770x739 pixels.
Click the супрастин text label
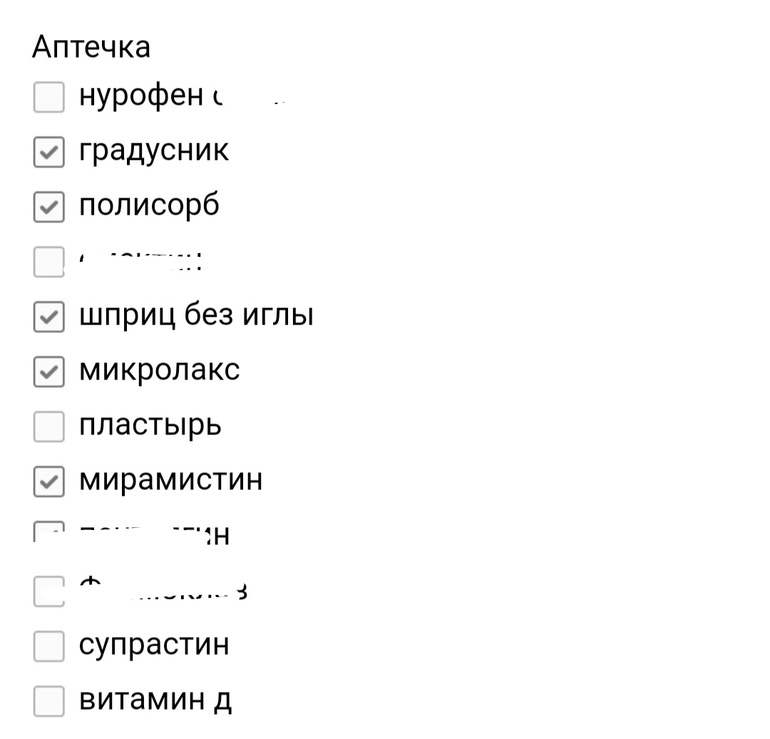[x=154, y=645]
